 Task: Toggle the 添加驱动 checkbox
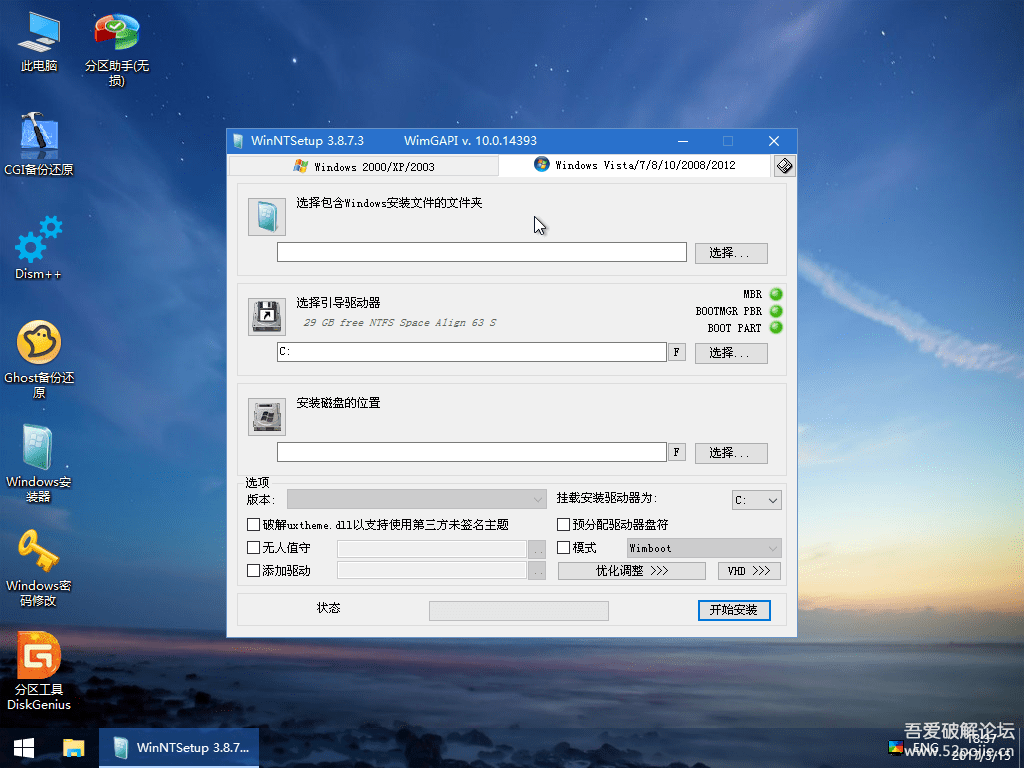[253, 570]
